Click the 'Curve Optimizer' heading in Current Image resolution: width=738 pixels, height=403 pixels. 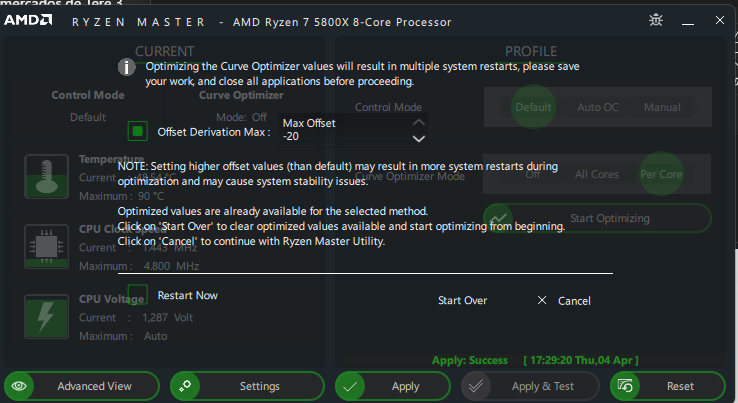(x=241, y=95)
